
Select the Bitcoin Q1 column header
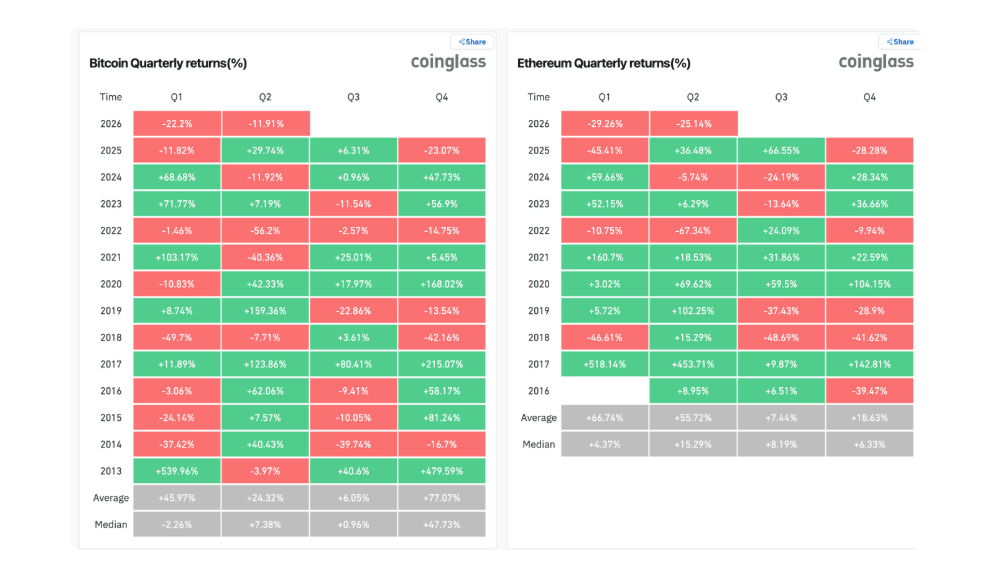pos(176,97)
